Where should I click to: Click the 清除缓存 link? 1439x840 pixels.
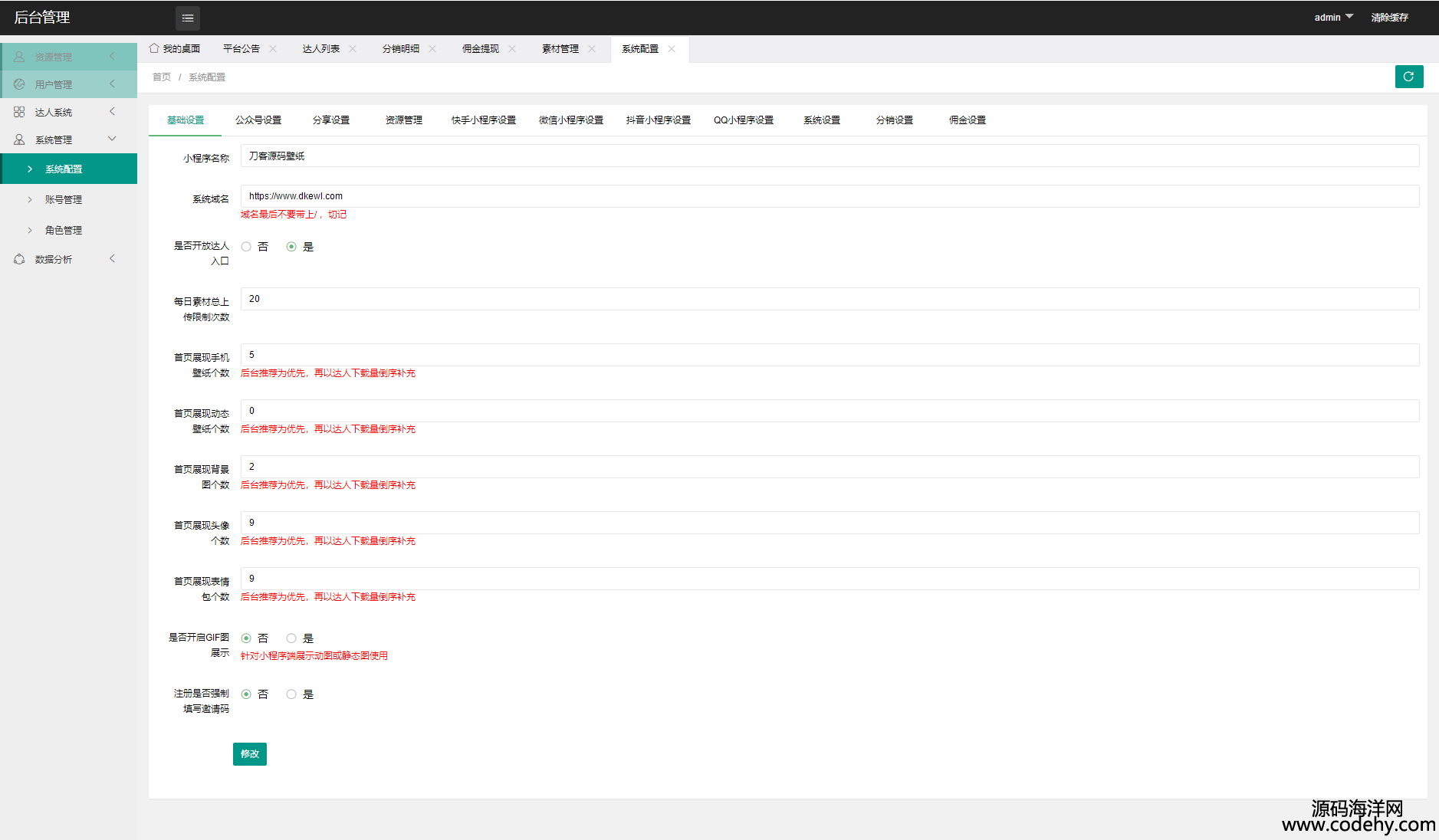[1390, 17]
